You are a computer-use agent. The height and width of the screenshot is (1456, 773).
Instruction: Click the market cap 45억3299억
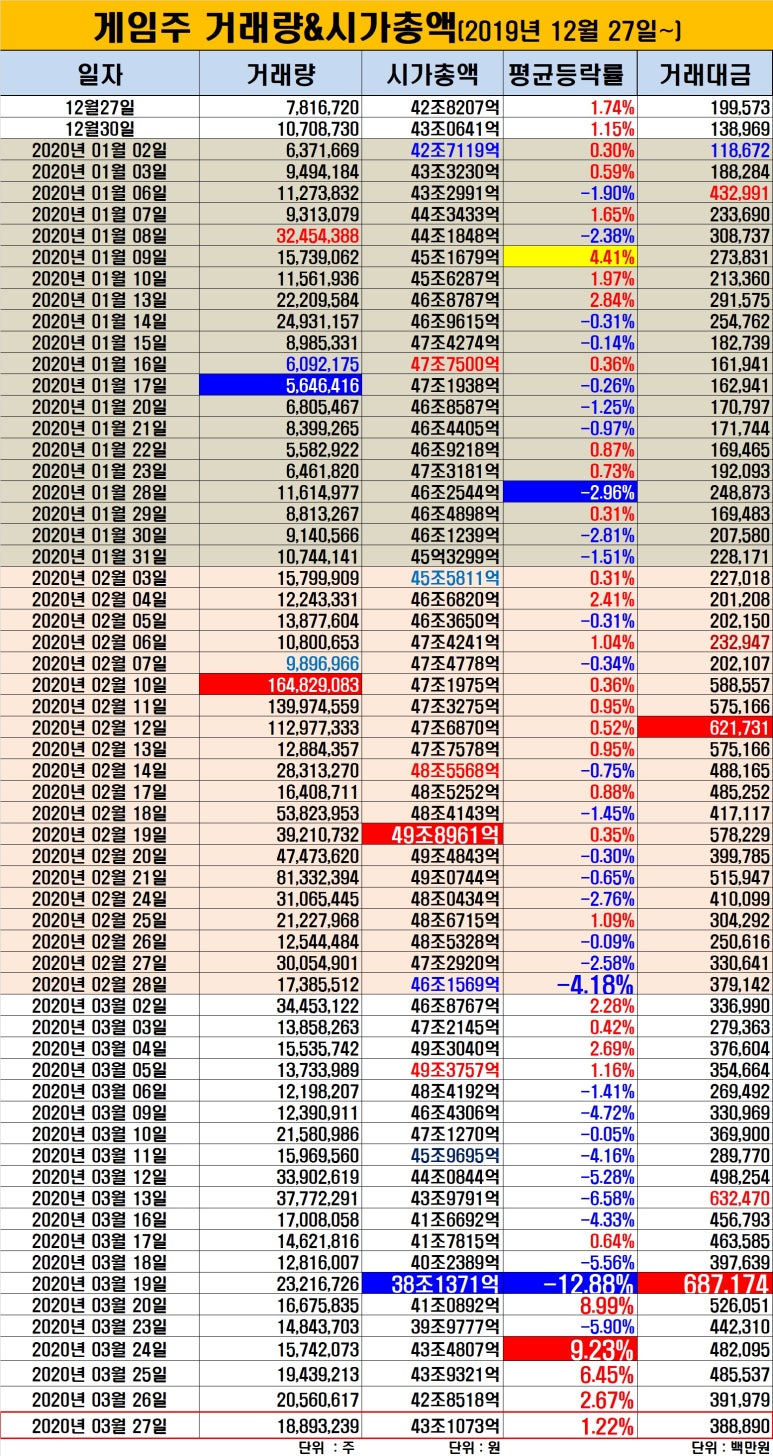[454, 555]
